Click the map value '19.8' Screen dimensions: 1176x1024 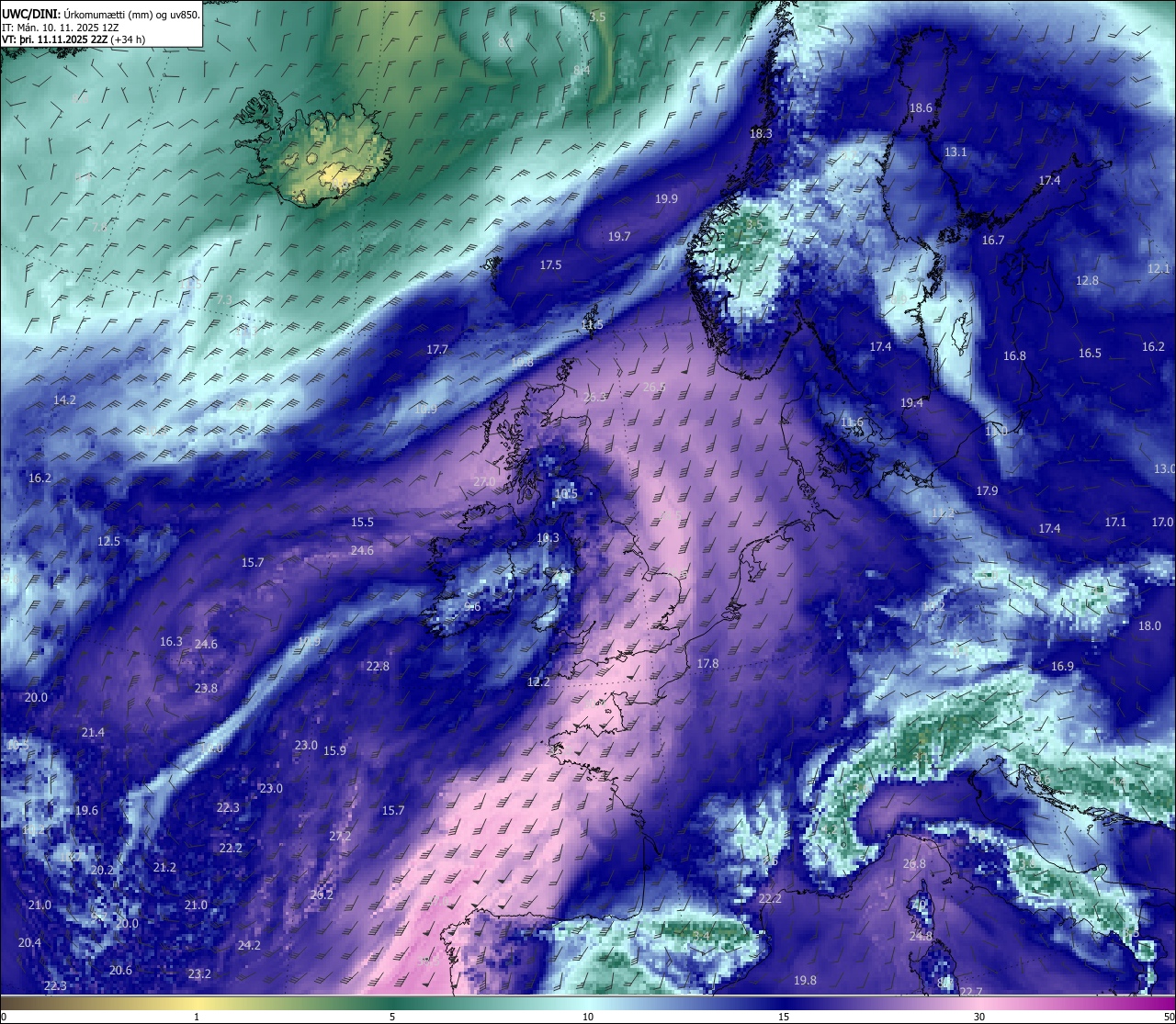click(805, 980)
